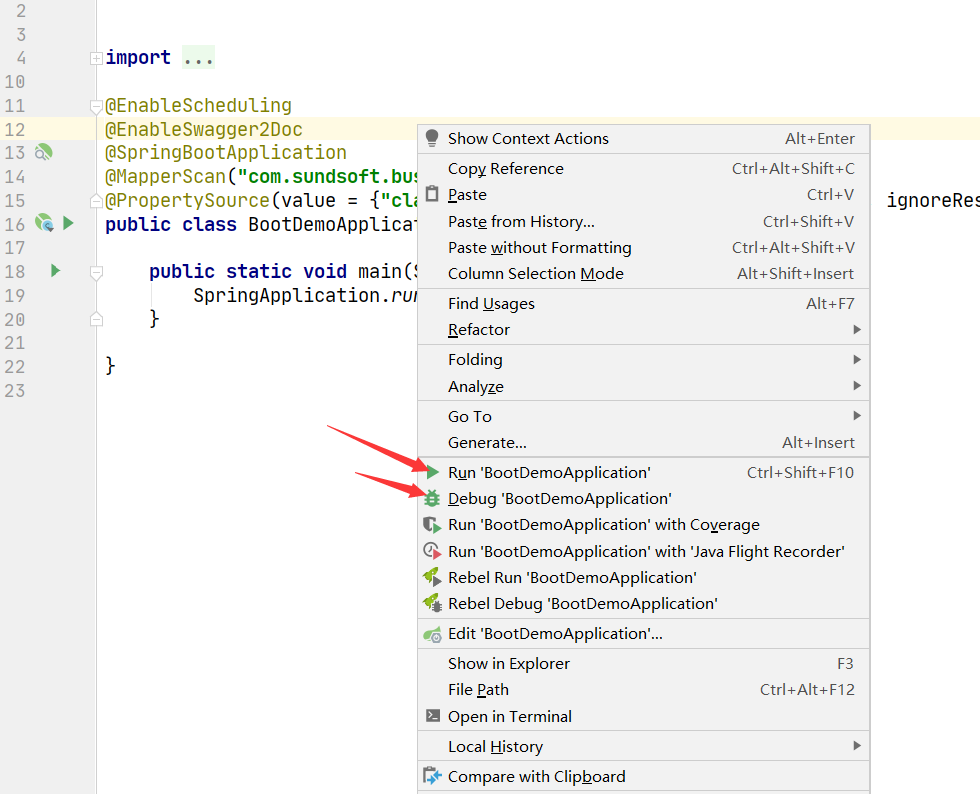Select Run 'BootDemoApplication' entry
The height and width of the screenshot is (794, 980).
coord(644,473)
